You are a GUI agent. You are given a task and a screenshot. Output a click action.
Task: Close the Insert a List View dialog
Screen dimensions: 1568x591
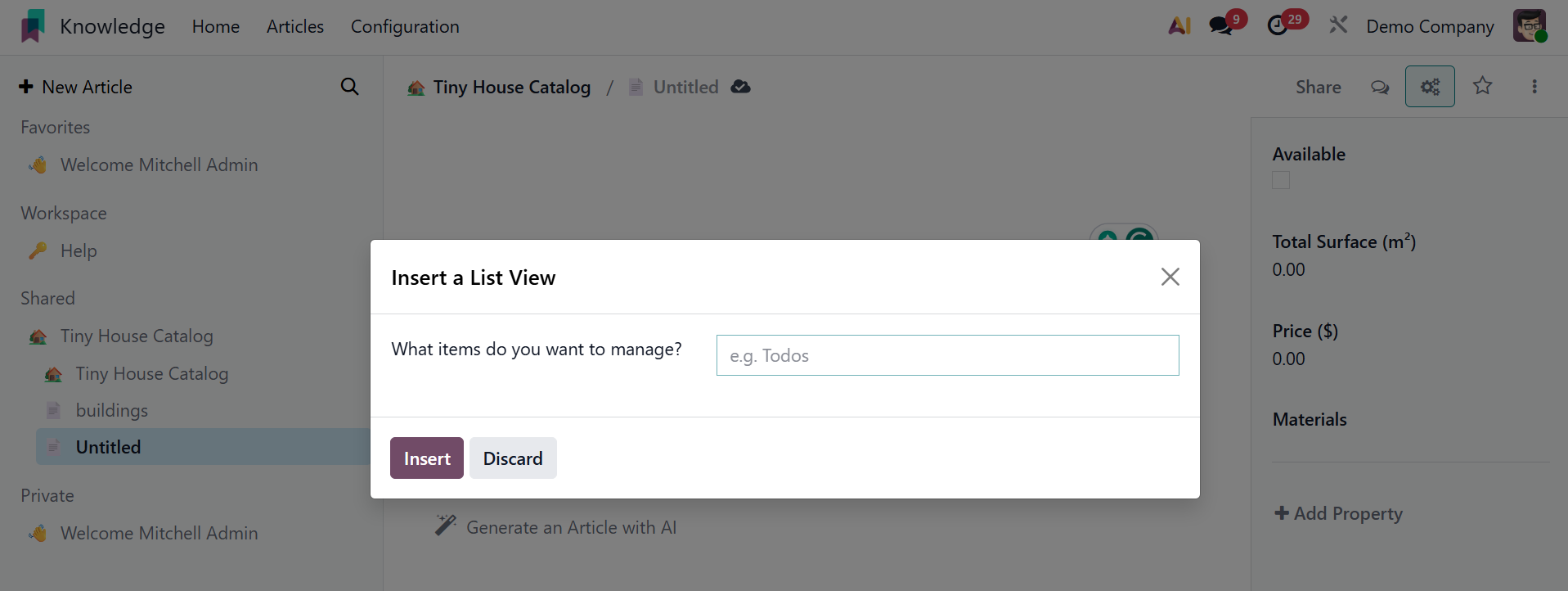click(x=1170, y=277)
